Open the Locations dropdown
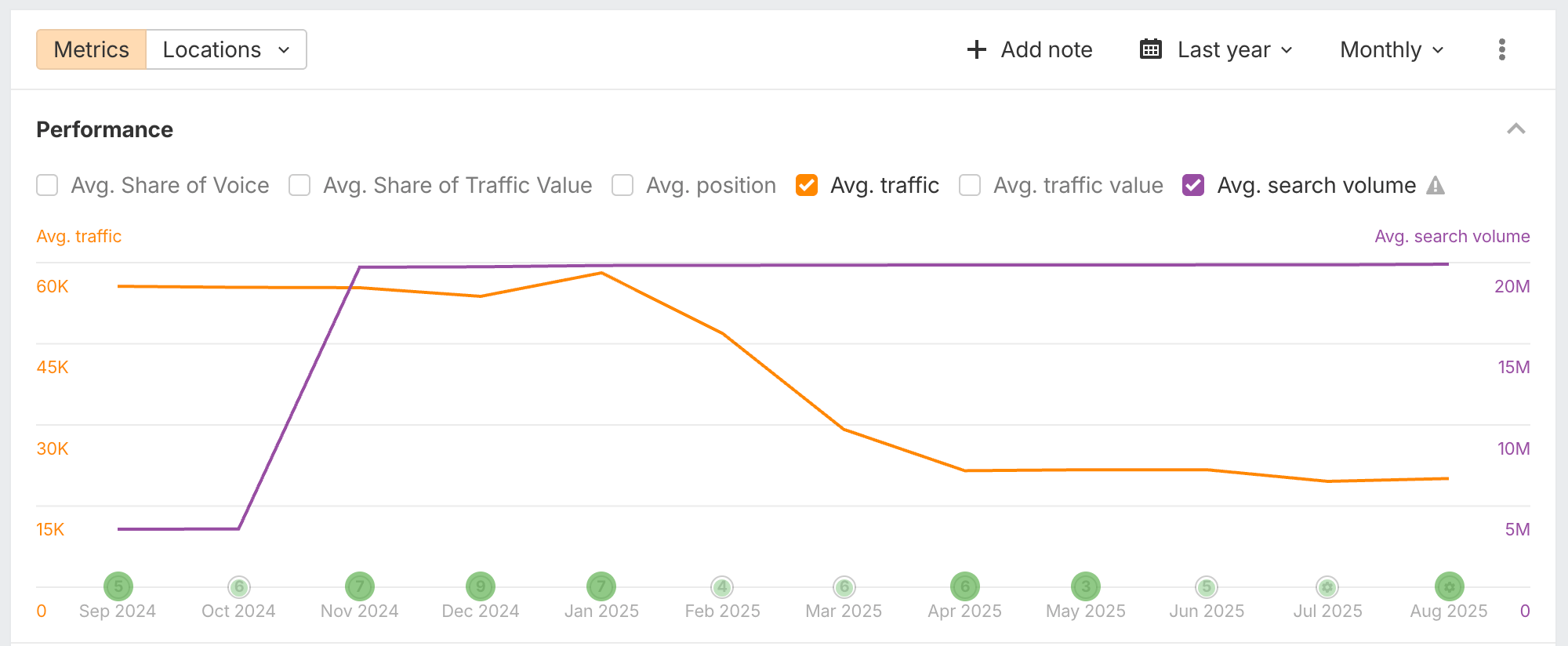The image size is (1568, 646). tap(226, 49)
